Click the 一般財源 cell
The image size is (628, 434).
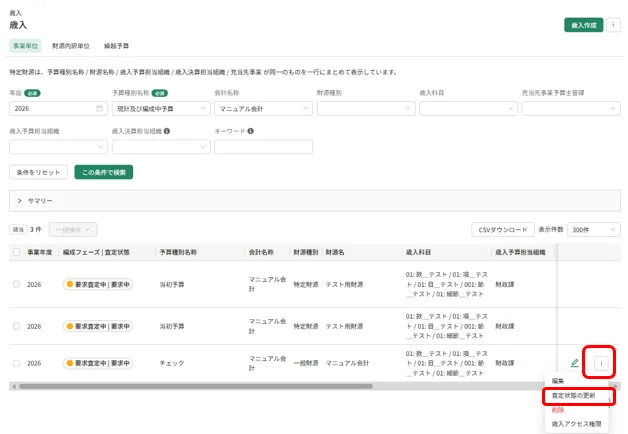306,363
